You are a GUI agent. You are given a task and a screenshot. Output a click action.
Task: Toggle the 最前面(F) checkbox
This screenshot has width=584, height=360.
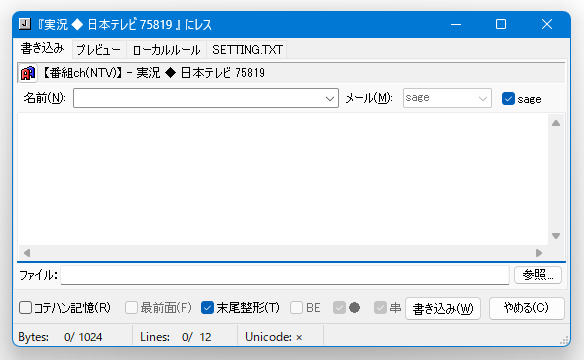131,308
